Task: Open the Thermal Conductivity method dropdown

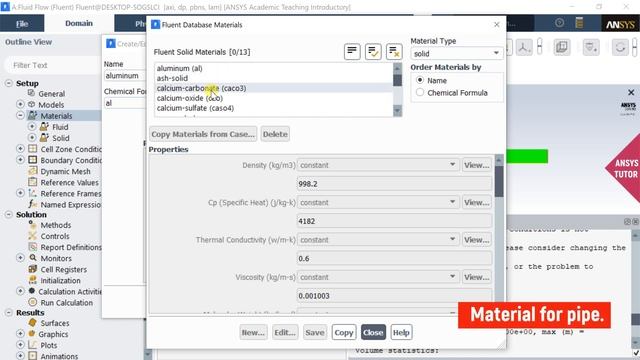Action: coord(378,240)
